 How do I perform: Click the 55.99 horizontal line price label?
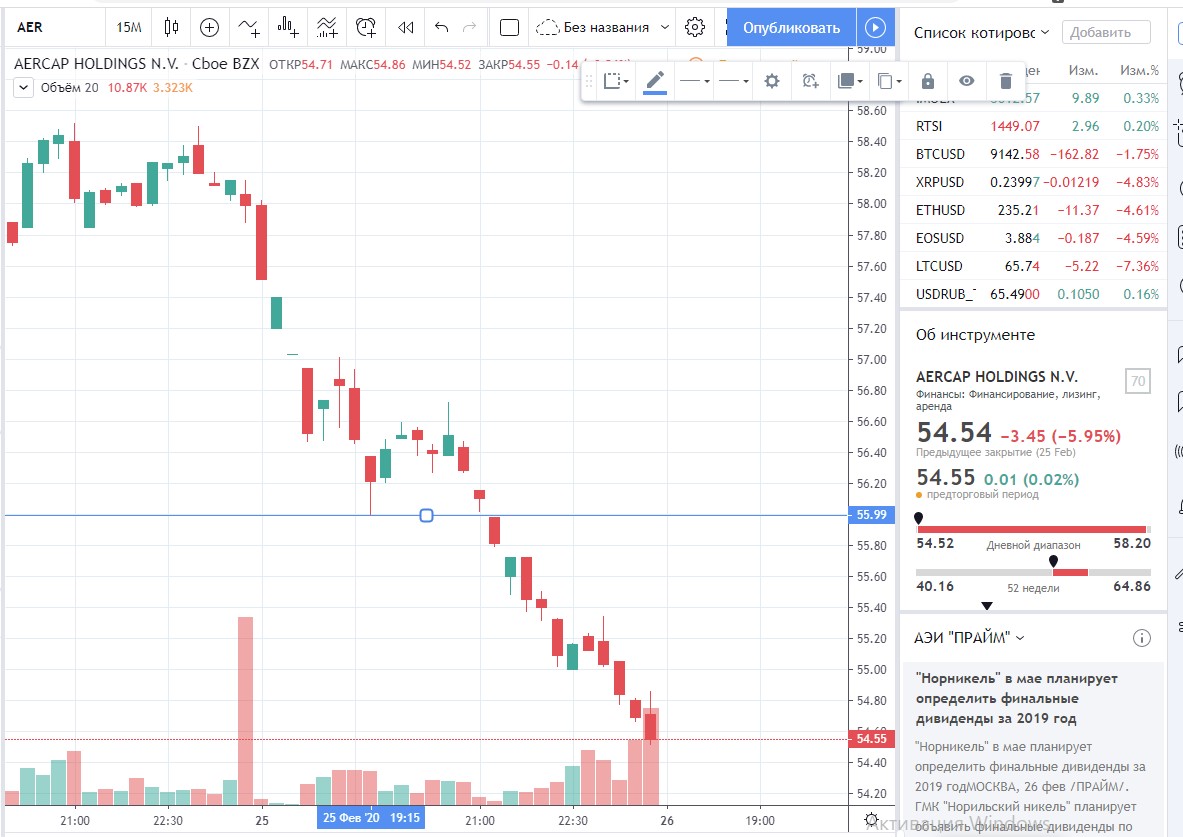[x=871, y=515]
